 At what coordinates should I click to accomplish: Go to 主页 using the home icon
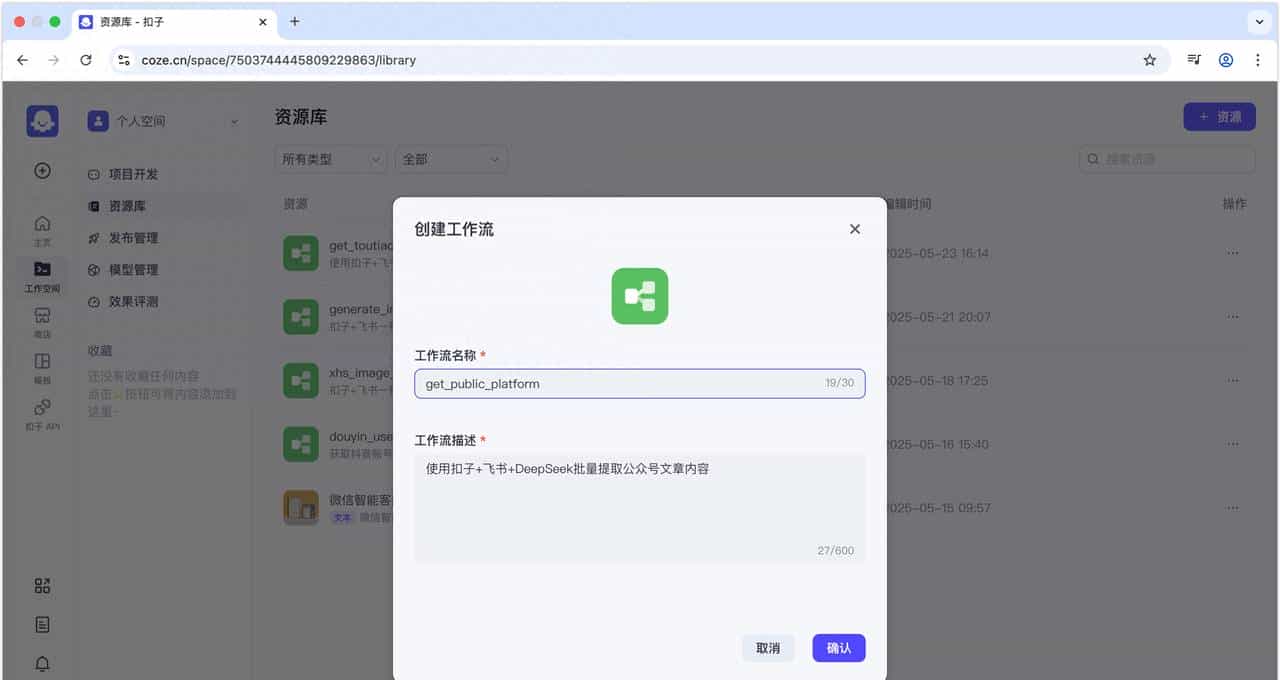pos(42,224)
